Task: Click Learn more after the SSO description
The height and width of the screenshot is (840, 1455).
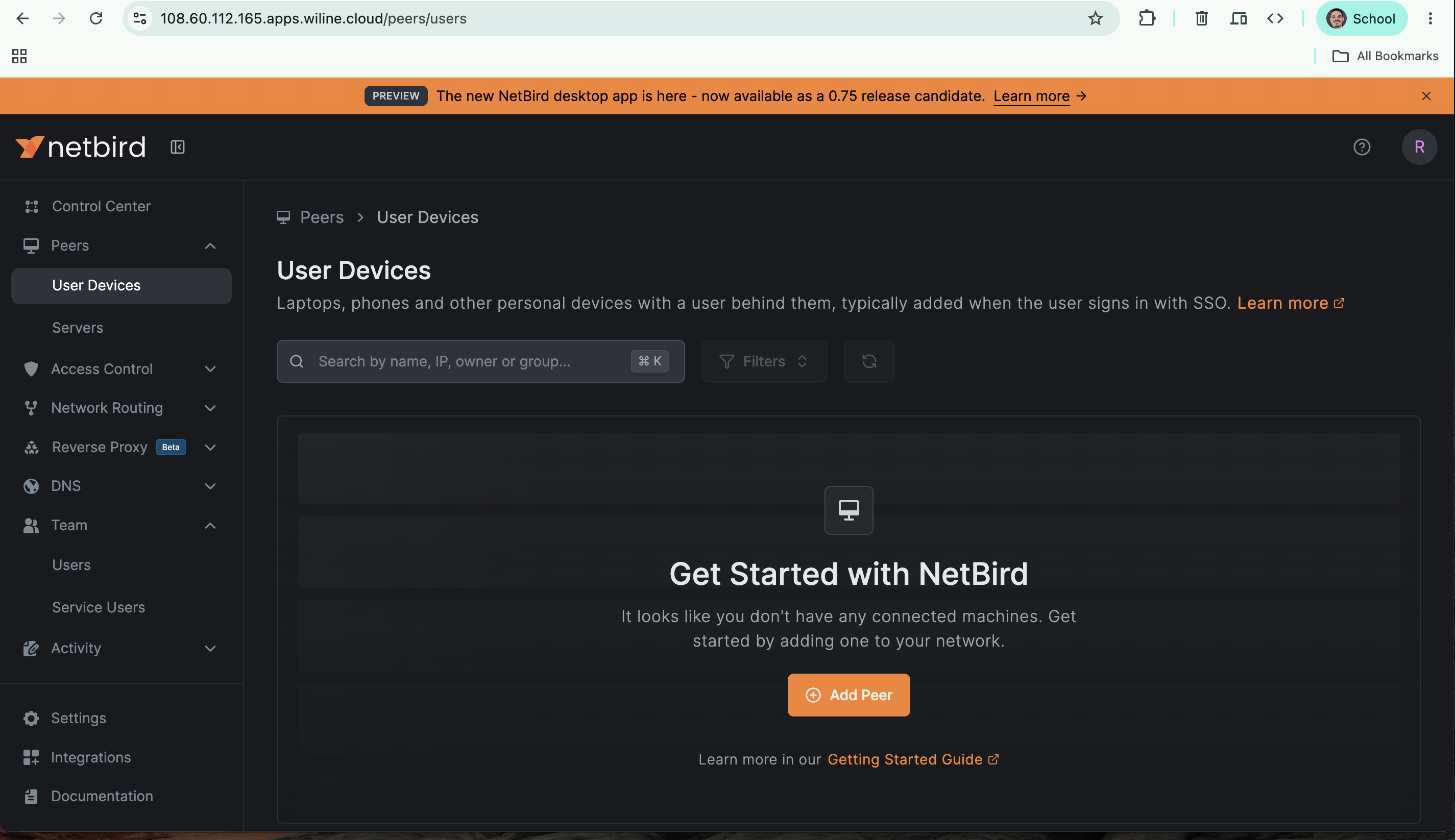Action: 1291,303
